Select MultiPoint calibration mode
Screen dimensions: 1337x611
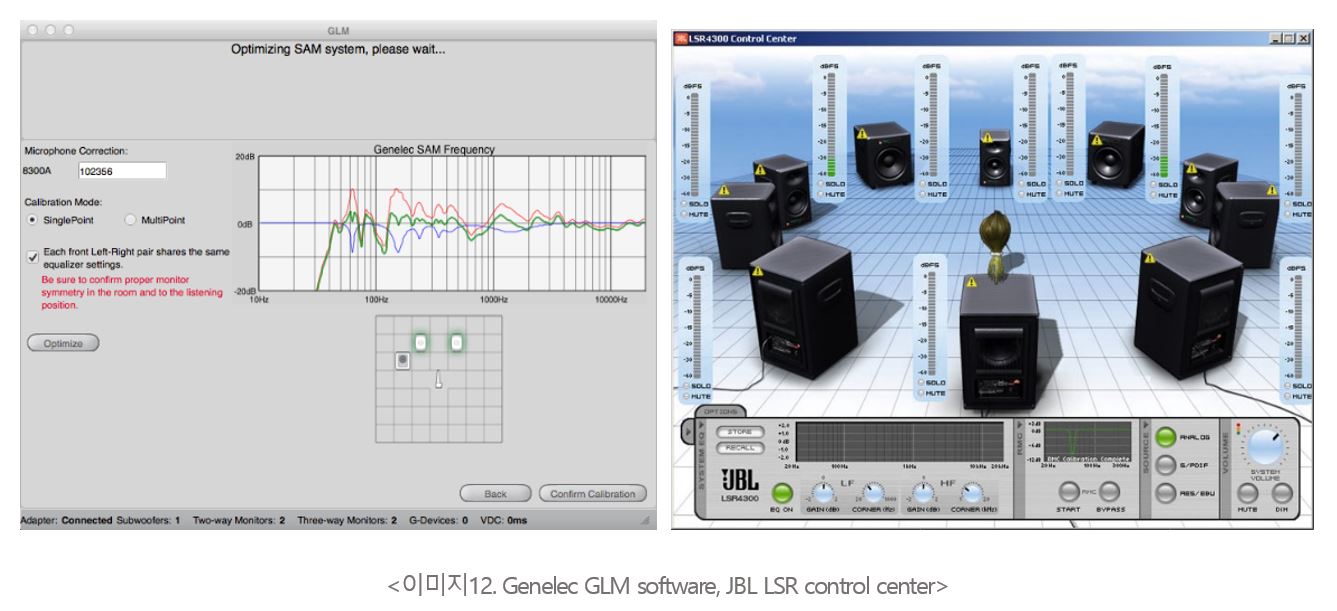[131, 220]
